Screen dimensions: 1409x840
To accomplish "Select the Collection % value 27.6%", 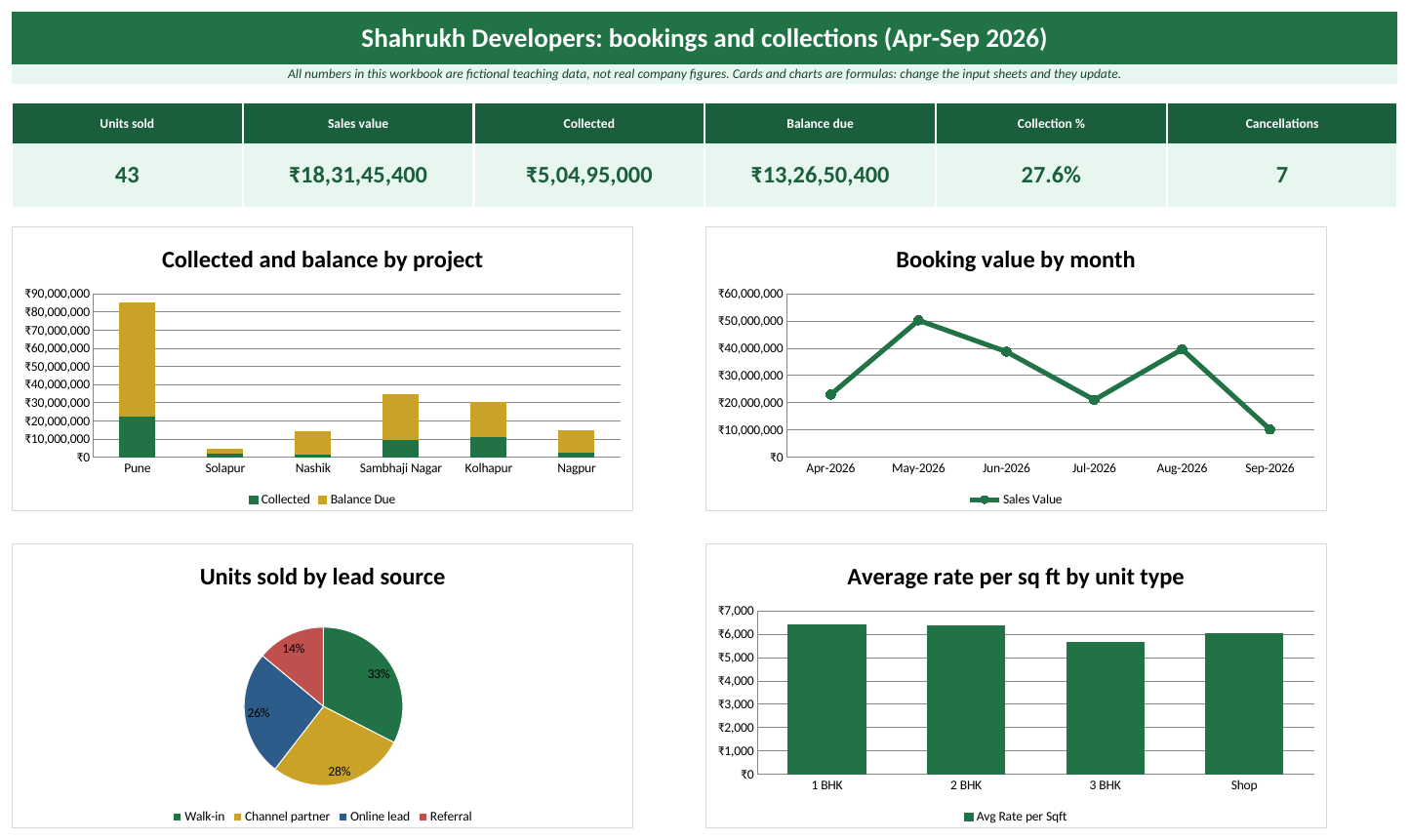I will pyautogui.click(x=1051, y=176).
